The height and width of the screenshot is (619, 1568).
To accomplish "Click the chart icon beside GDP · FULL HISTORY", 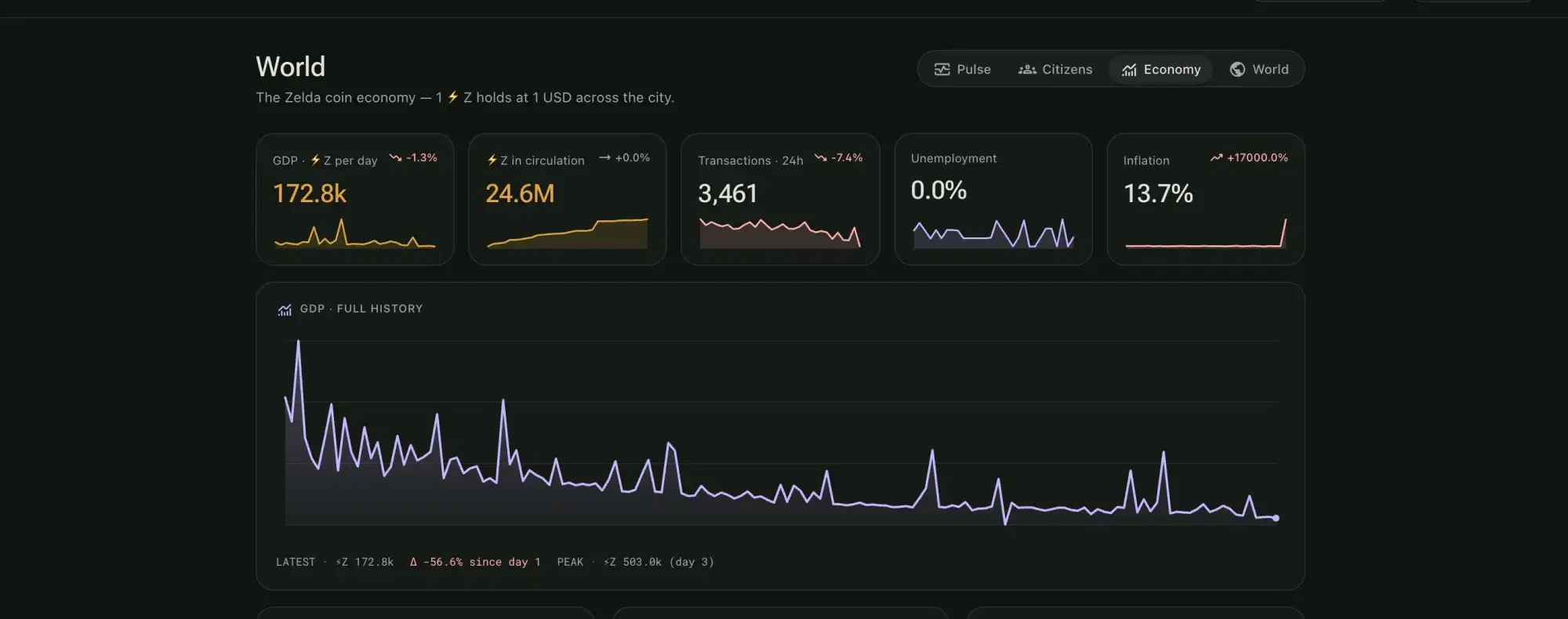I will coord(285,309).
